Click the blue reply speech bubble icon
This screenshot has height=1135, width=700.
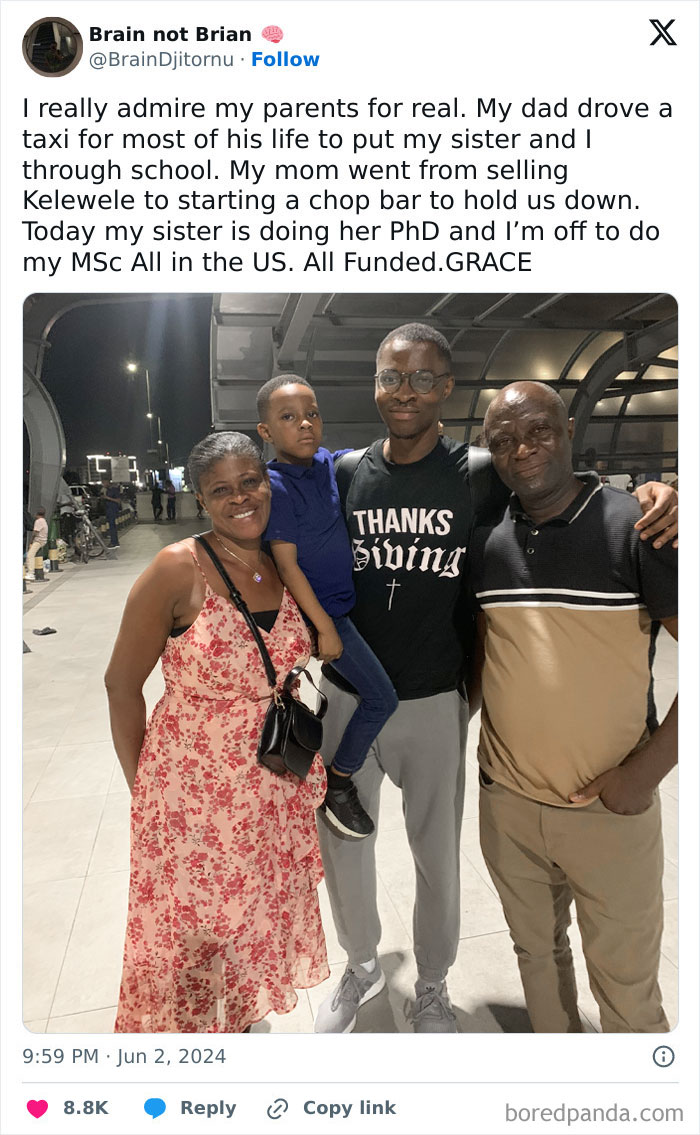pyautogui.click(x=154, y=1108)
